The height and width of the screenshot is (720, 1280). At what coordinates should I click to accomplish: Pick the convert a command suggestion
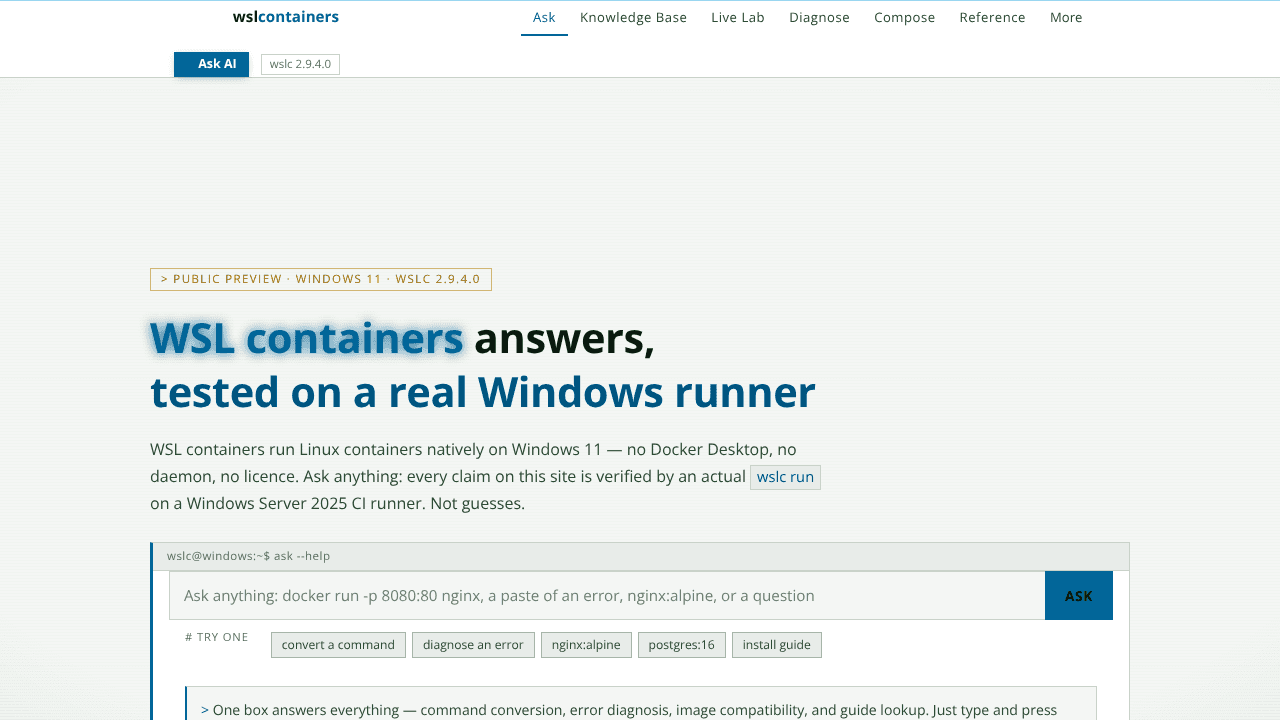pyautogui.click(x=338, y=645)
